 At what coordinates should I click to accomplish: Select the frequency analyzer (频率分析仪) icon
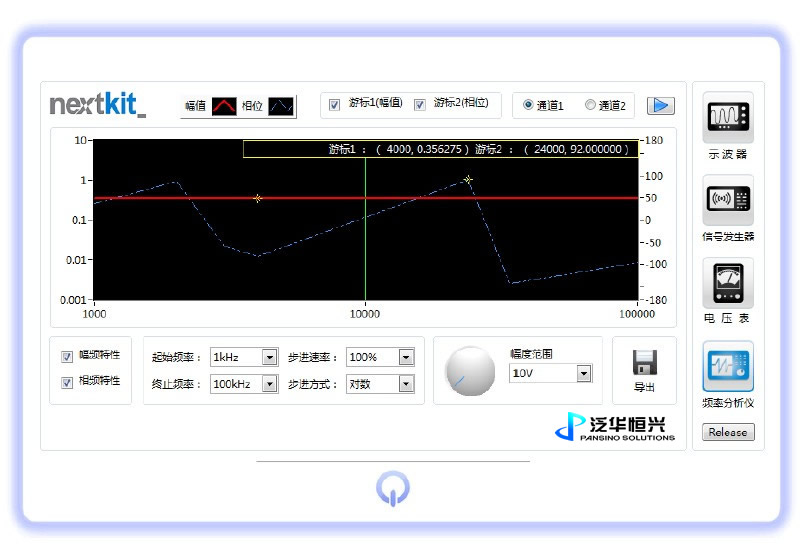(x=728, y=366)
